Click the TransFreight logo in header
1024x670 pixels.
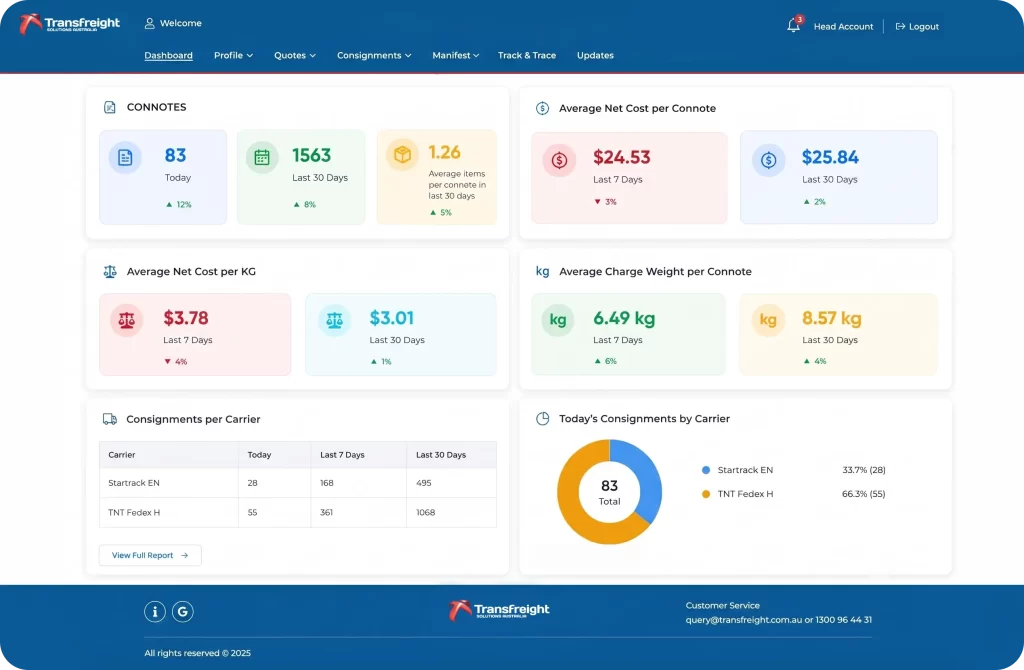coord(69,24)
